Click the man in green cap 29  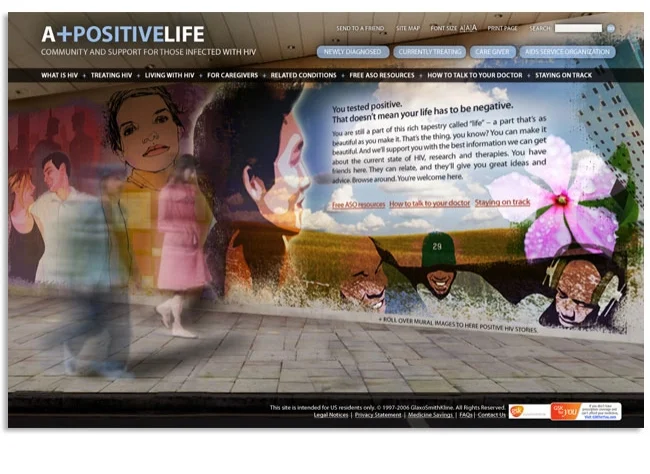pos(439,263)
